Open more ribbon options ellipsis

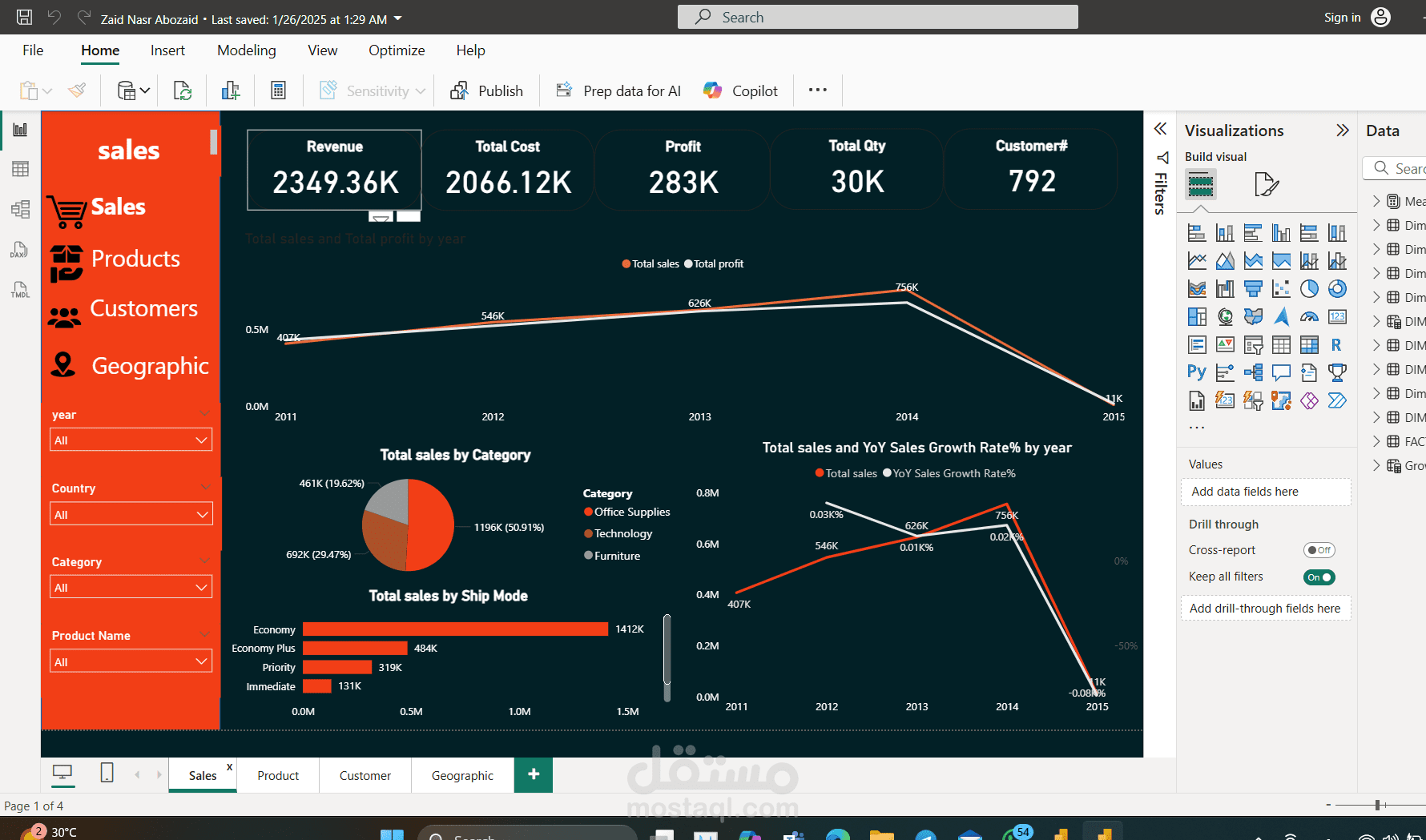pos(817,90)
